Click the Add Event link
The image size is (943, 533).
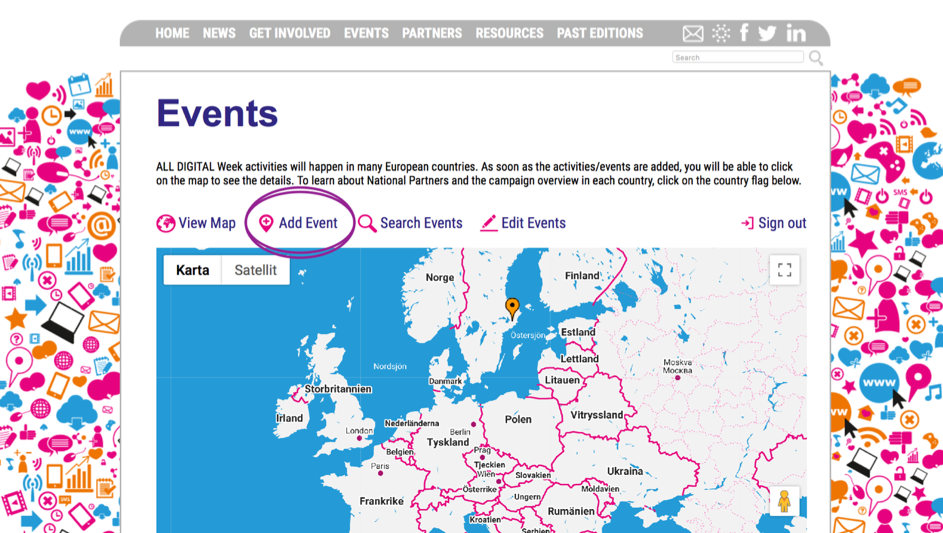(308, 223)
